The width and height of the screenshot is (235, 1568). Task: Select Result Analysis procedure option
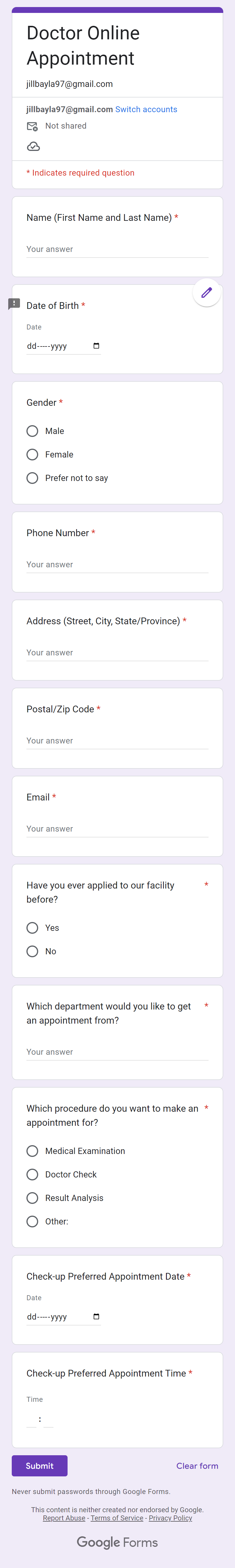(32, 1198)
